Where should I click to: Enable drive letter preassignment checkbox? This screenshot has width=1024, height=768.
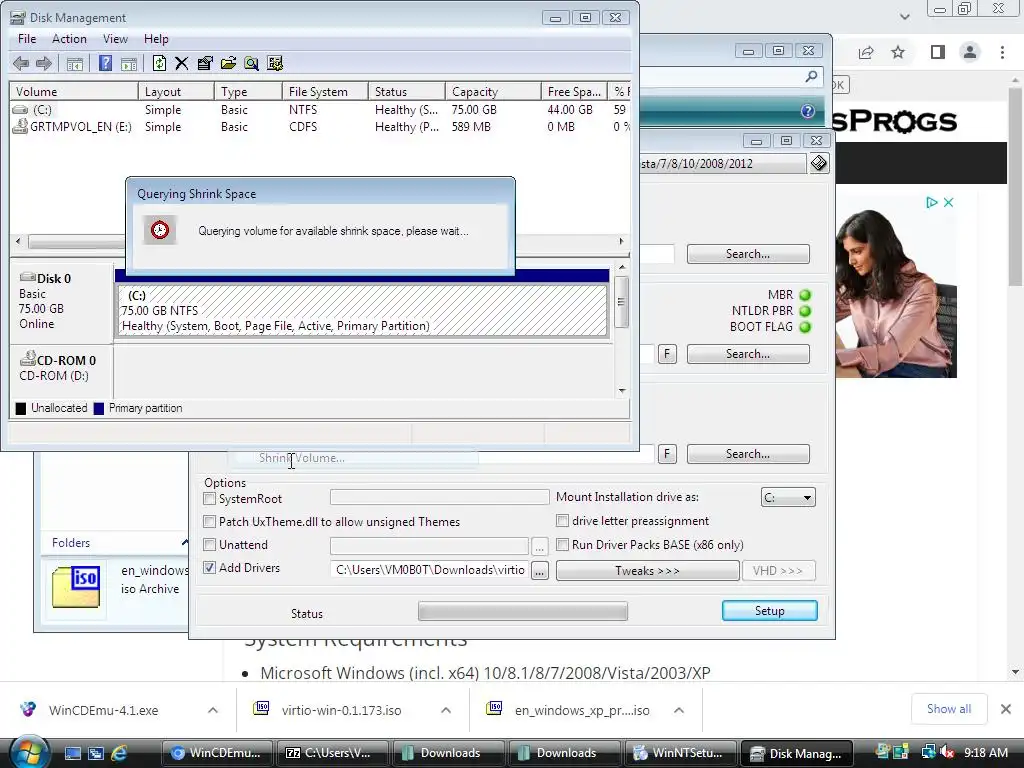562,520
